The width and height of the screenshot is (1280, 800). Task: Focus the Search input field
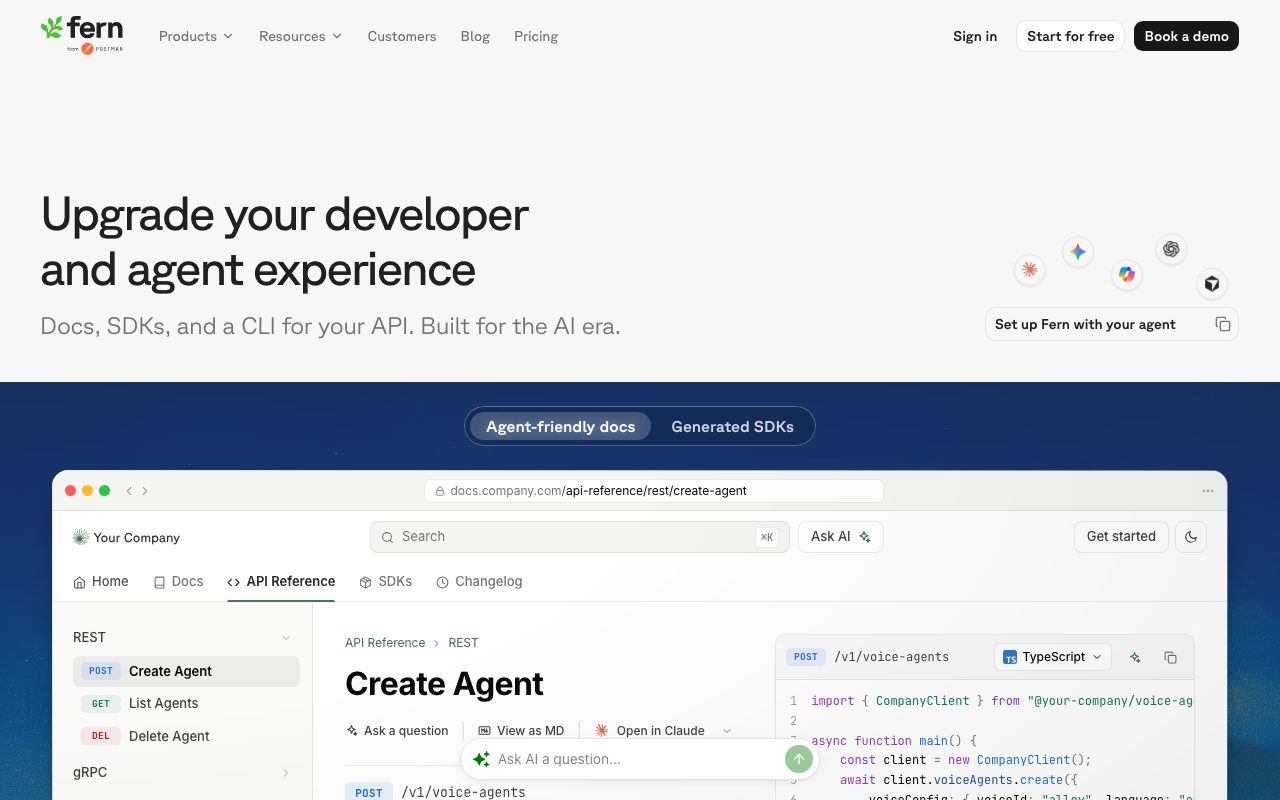tap(580, 537)
